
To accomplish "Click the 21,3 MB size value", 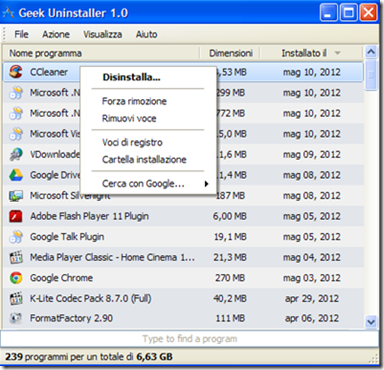I will pos(230,257).
